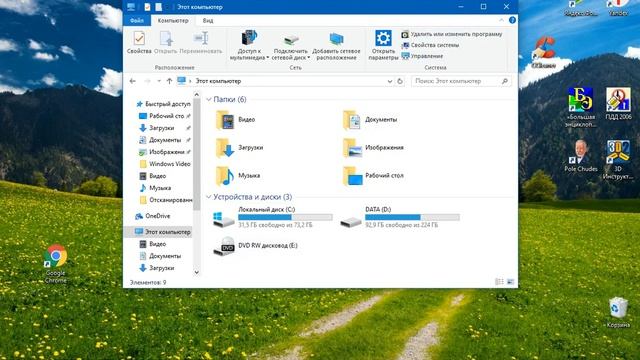Open Explorer help question mark

tap(512, 20)
